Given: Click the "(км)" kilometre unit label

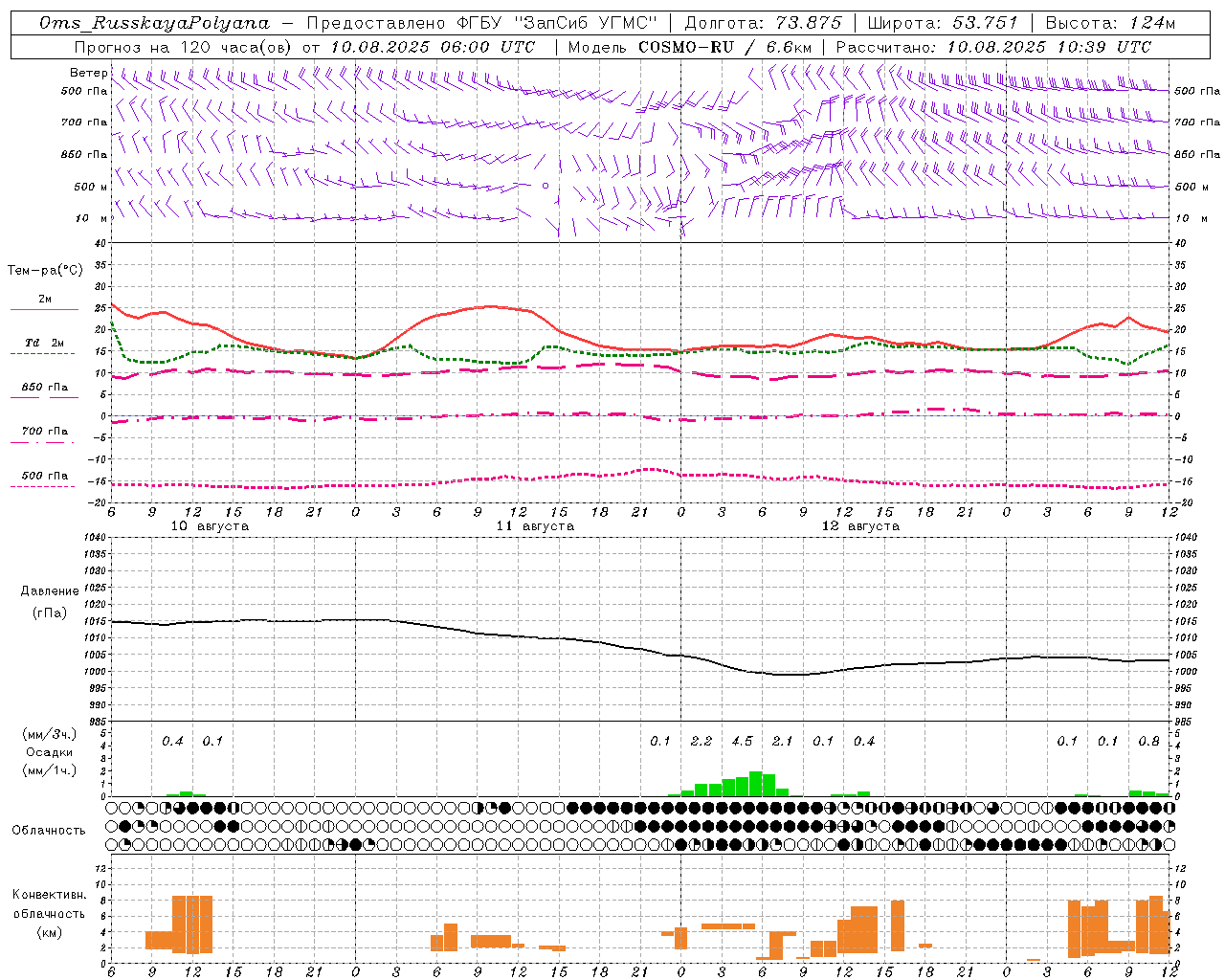Looking at the screenshot, I should pos(50,932).
